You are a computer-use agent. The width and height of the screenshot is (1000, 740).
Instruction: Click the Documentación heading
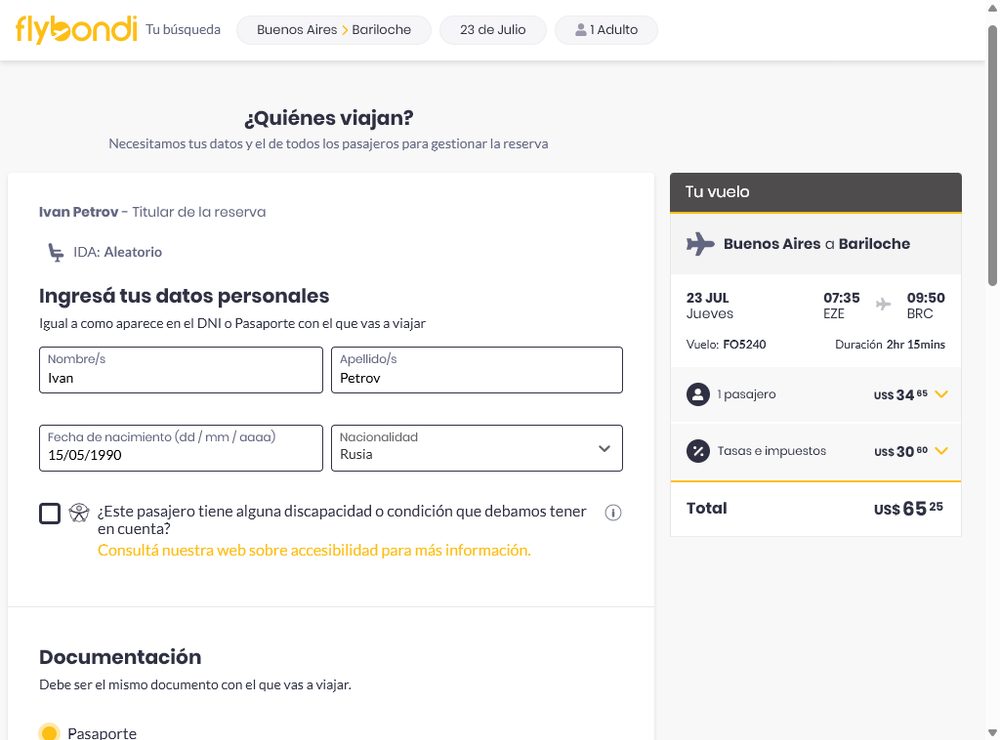coord(120,657)
